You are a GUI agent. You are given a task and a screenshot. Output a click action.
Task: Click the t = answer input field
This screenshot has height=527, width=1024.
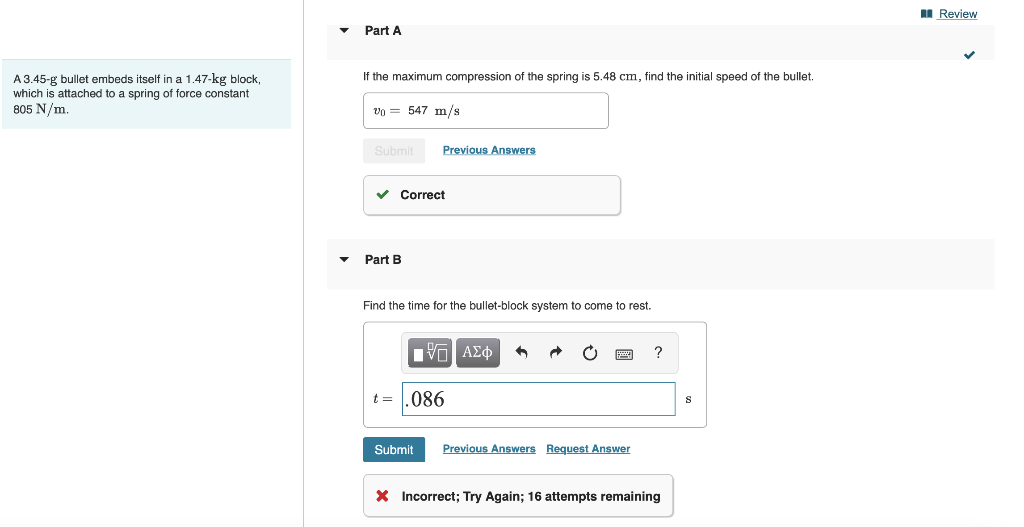click(539, 399)
